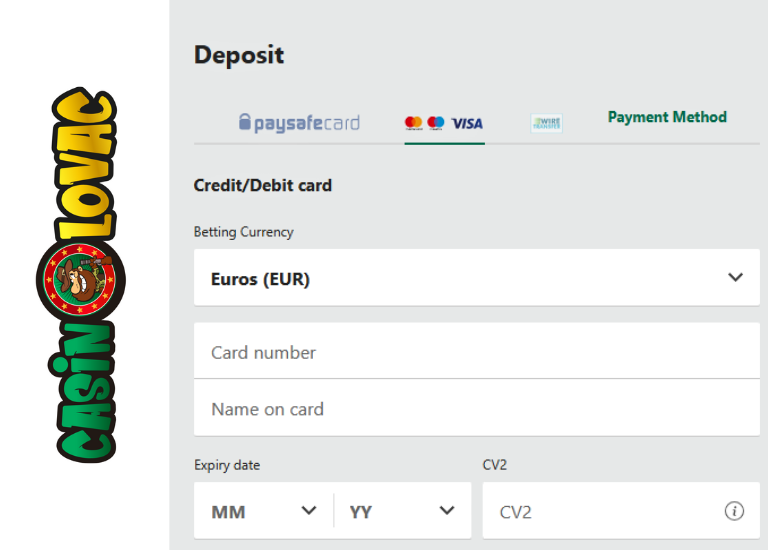This screenshot has width=768, height=550.
Task: Open the Payment Method tab
Action: (667, 117)
